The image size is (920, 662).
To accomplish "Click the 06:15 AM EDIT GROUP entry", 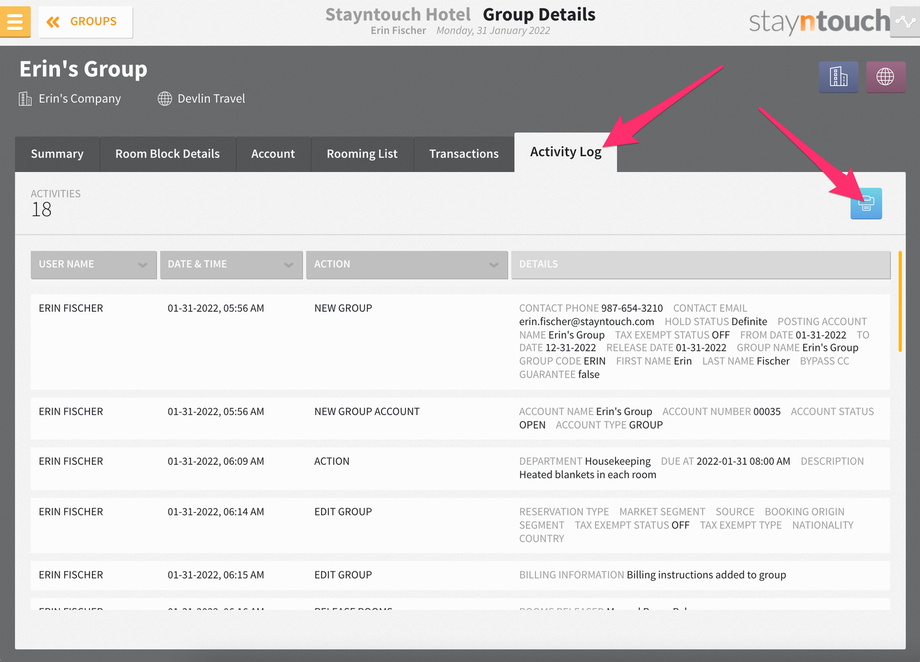I will pos(460,575).
